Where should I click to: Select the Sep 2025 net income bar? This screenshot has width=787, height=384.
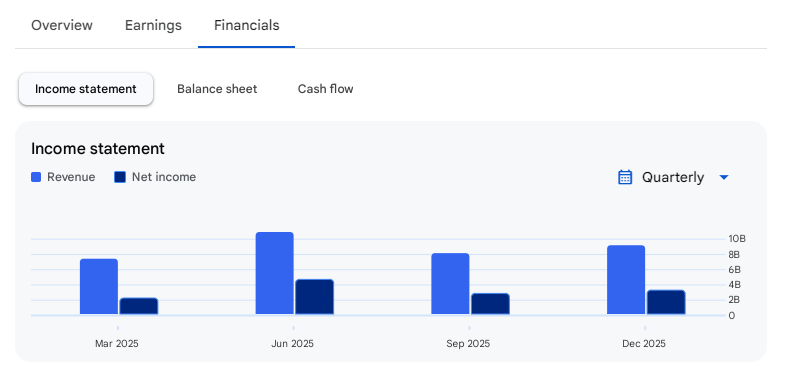coord(490,304)
